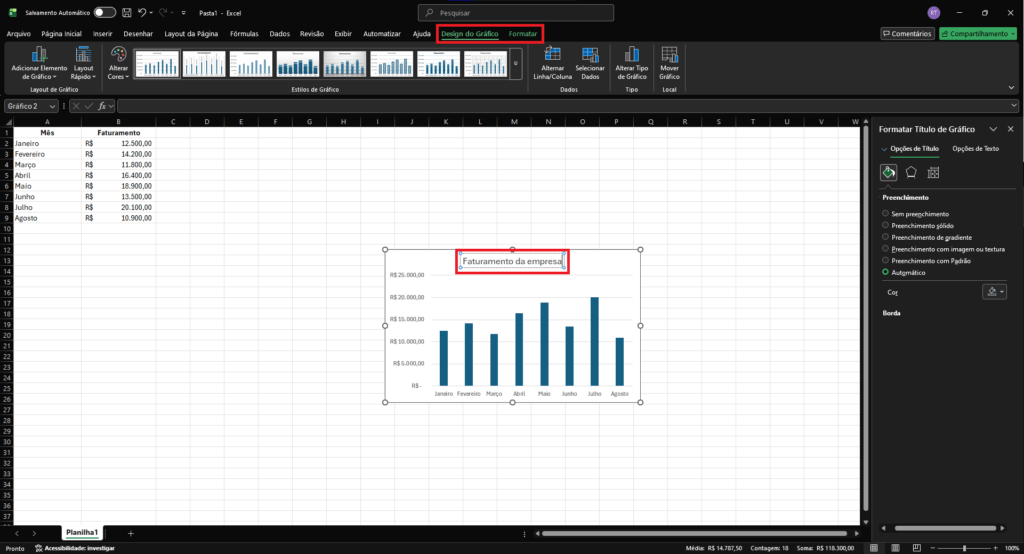Image resolution: width=1024 pixels, height=554 pixels.
Task: Click Select All corner of worksheet
Action: (x=8, y=122)
